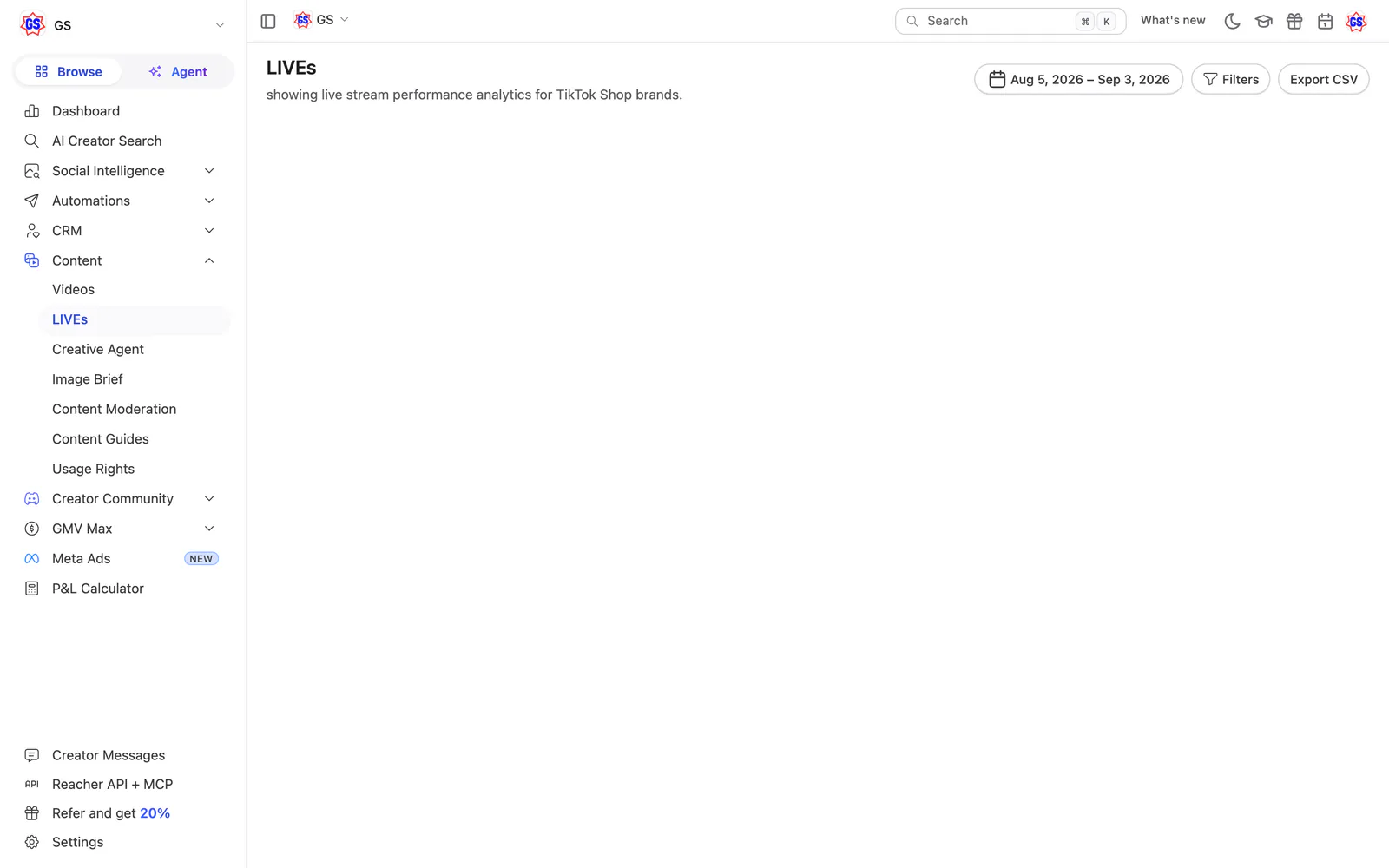Click the GMV Max dollar icon
Image resolution: width=1389 pixels, height=868 pixels.
pyautogui.click(x=32, y=529)
